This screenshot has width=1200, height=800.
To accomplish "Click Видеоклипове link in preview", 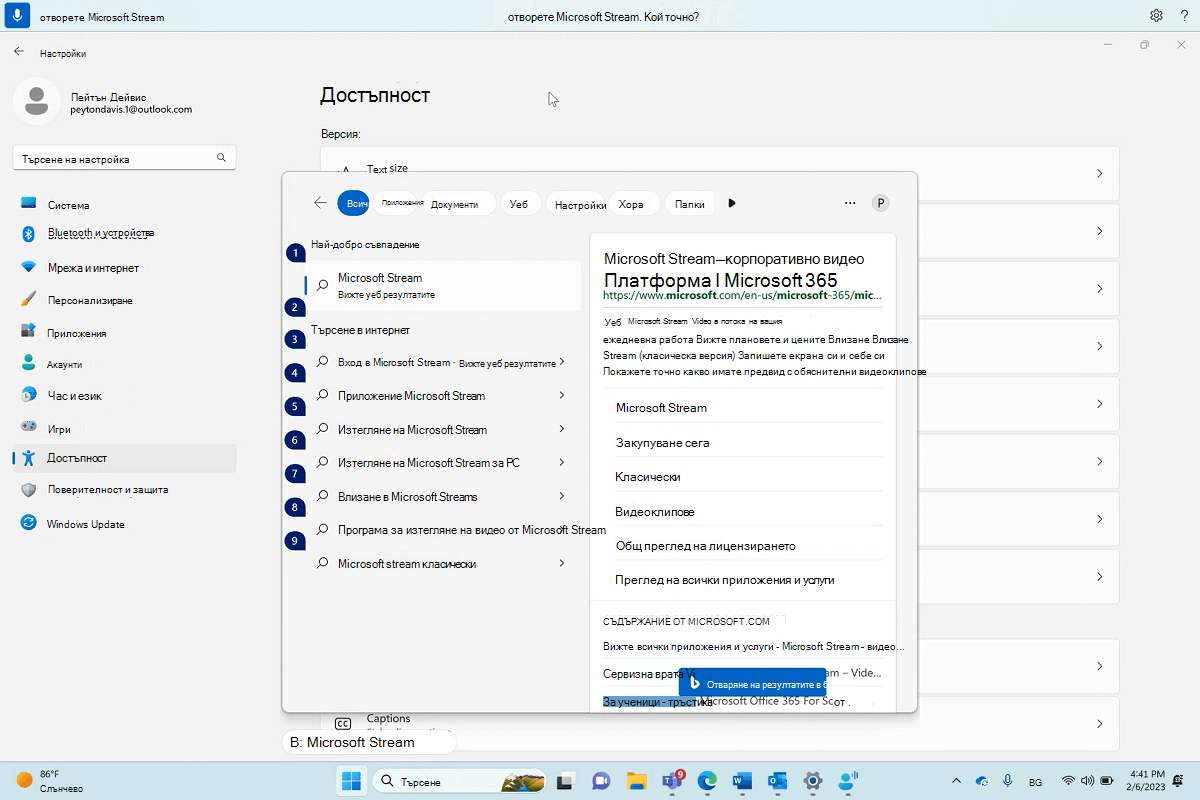I will click(x=655, y=511).
